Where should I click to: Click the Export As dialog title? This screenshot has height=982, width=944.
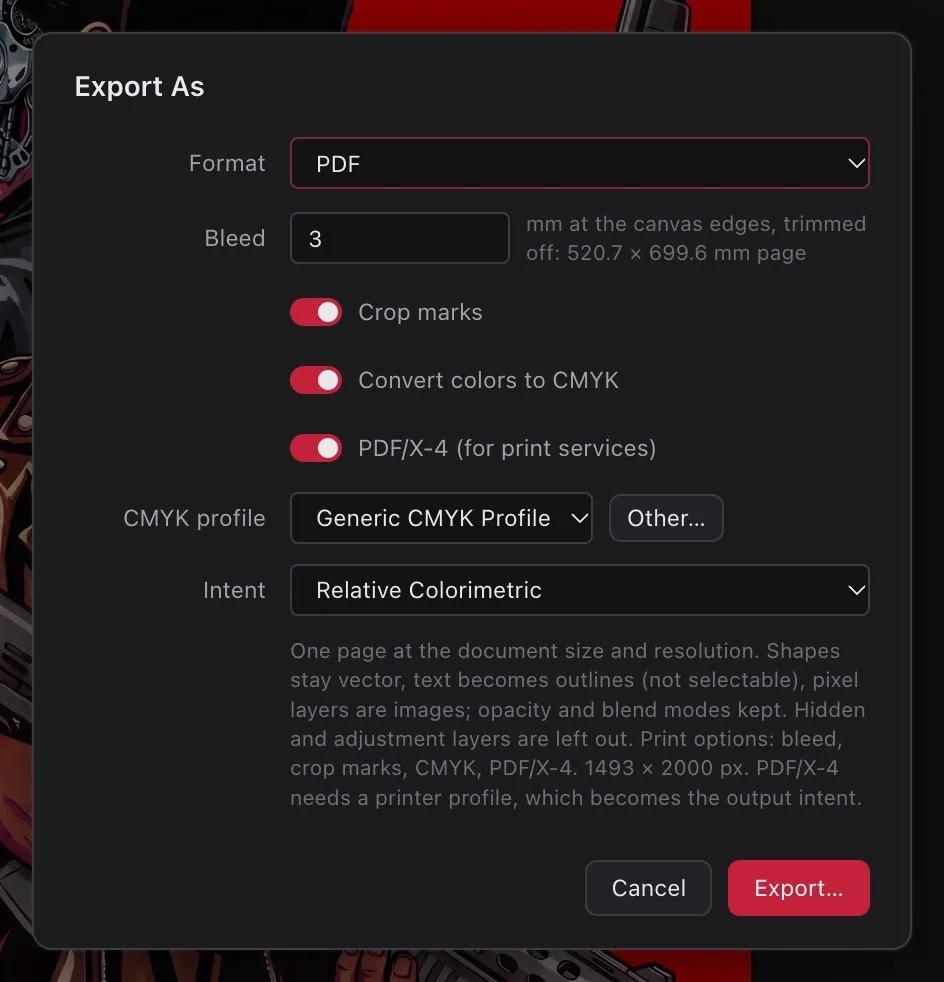tap(139, 86)
